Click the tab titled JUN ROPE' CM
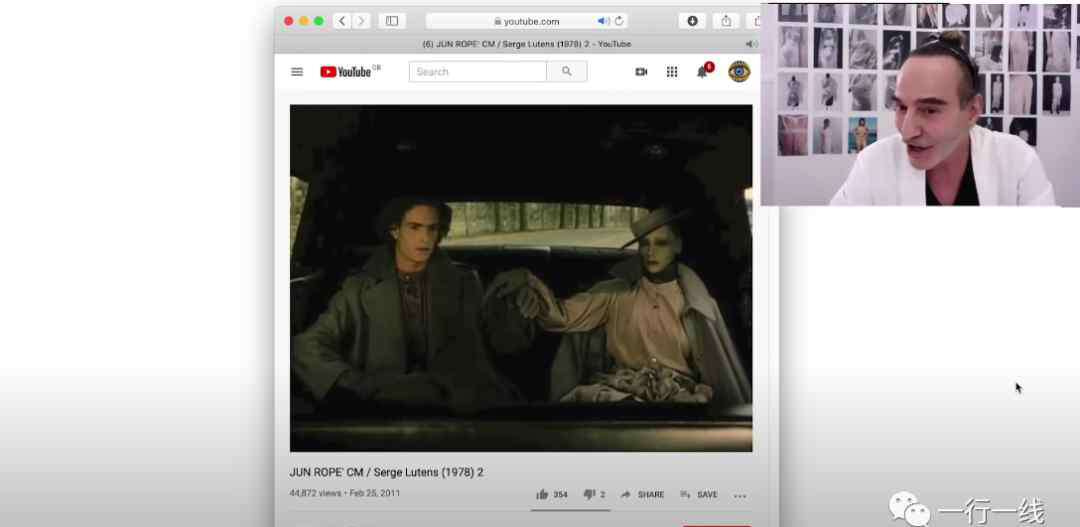This screenshot has width=1080, height=527. pos(527,44)
